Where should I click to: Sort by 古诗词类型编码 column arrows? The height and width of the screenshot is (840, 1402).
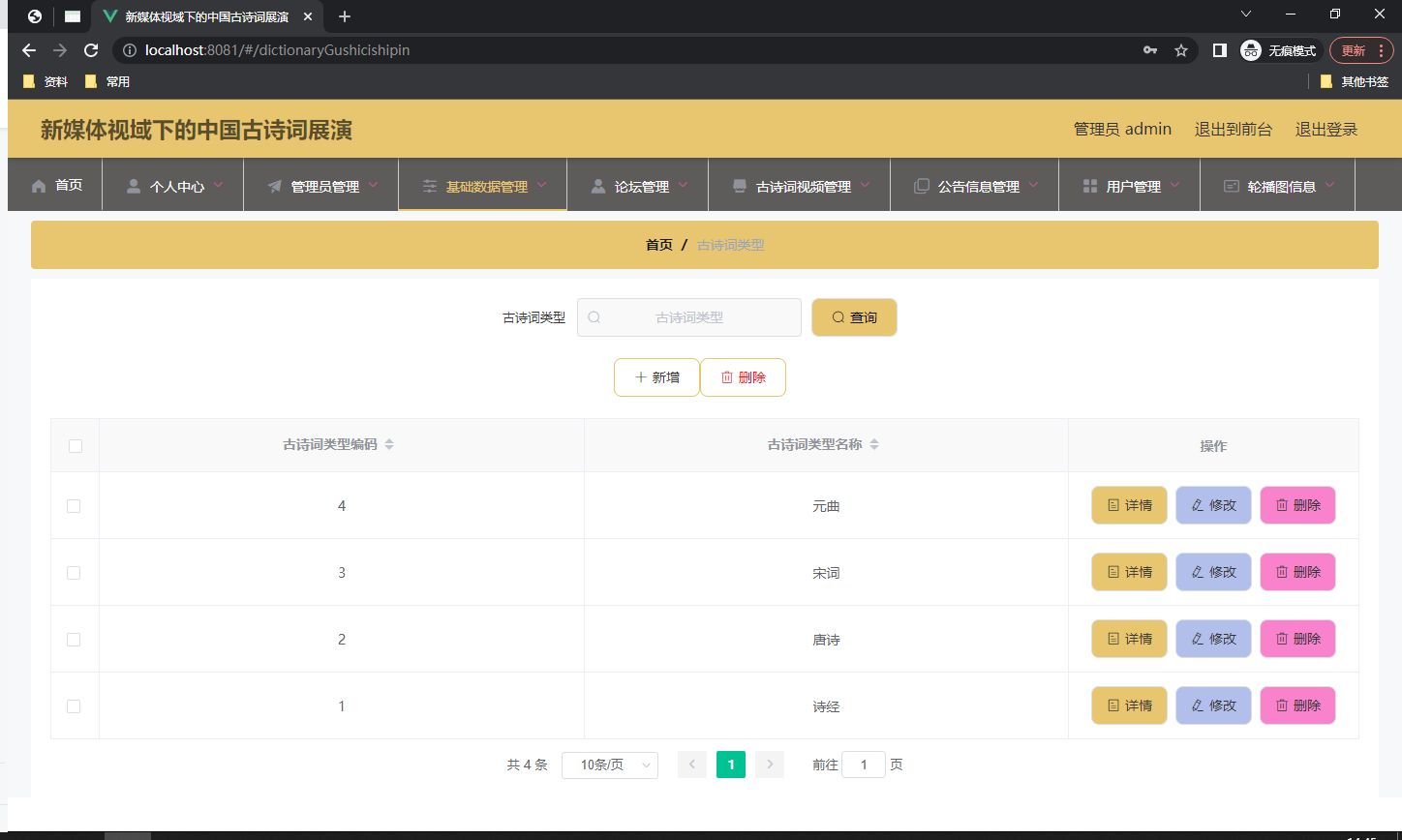(x=389, y=444)
